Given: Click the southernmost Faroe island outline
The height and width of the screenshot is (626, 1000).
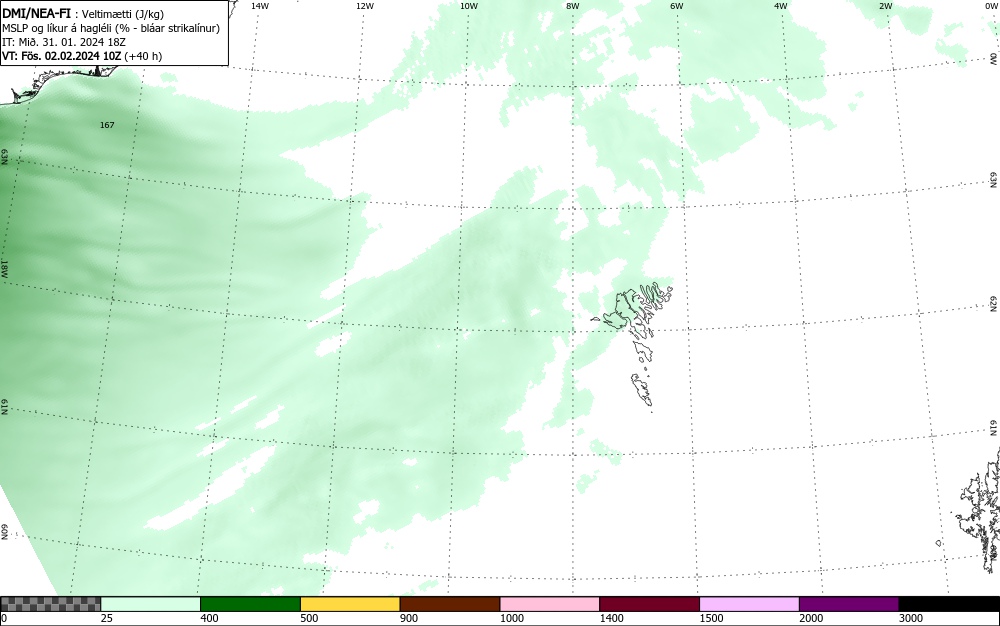Looking at the screenshot, I should point(642,389).
